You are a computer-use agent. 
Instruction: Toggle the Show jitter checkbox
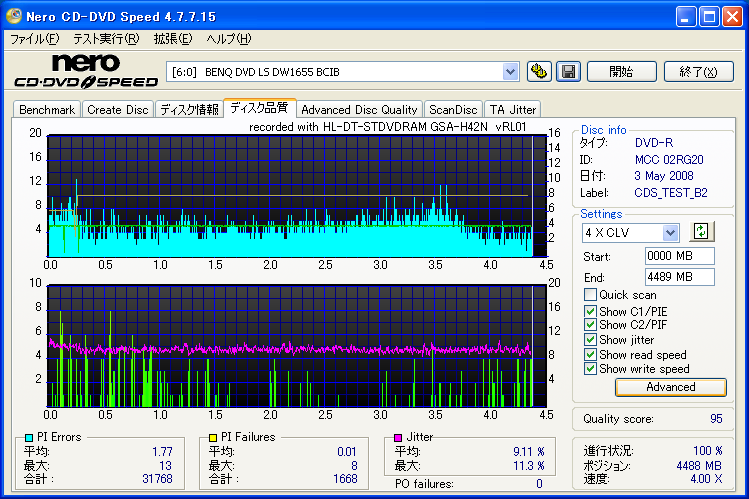click(x=590, y=340)
